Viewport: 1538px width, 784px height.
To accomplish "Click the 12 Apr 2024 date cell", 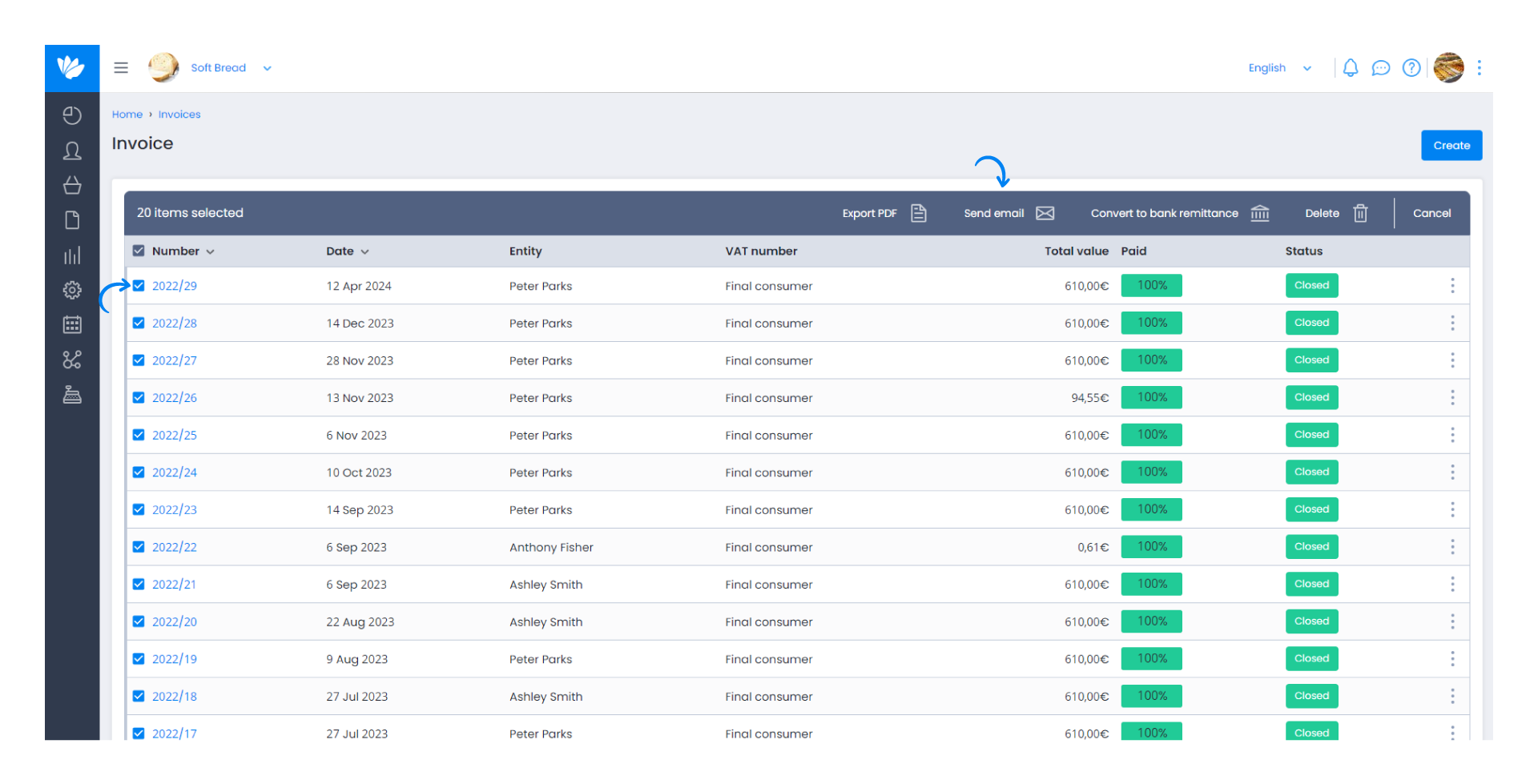I will [x=359, y=286].
